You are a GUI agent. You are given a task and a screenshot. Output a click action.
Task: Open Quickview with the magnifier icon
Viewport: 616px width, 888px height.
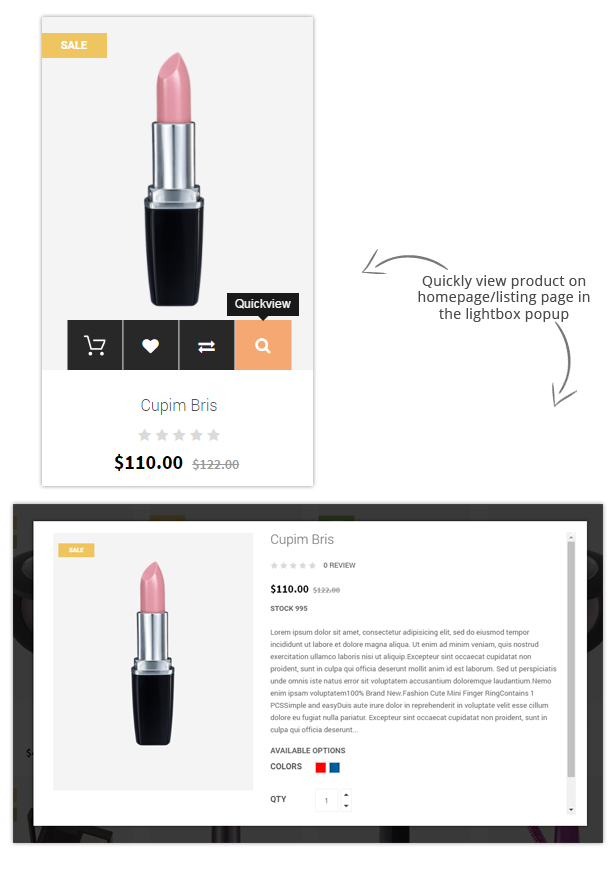click(263, 345)
